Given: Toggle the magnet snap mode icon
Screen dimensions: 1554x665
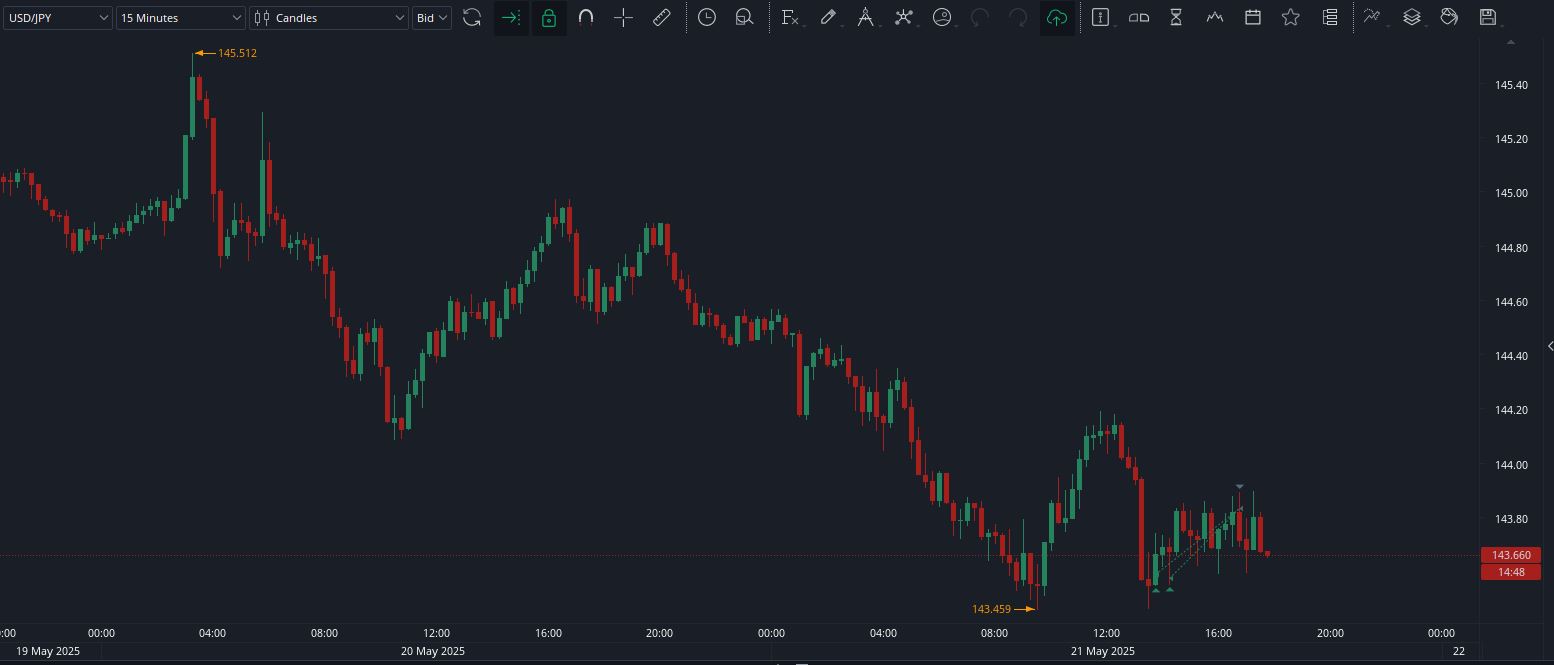Looking at the screenshot, I should click(x=586, y=18).
